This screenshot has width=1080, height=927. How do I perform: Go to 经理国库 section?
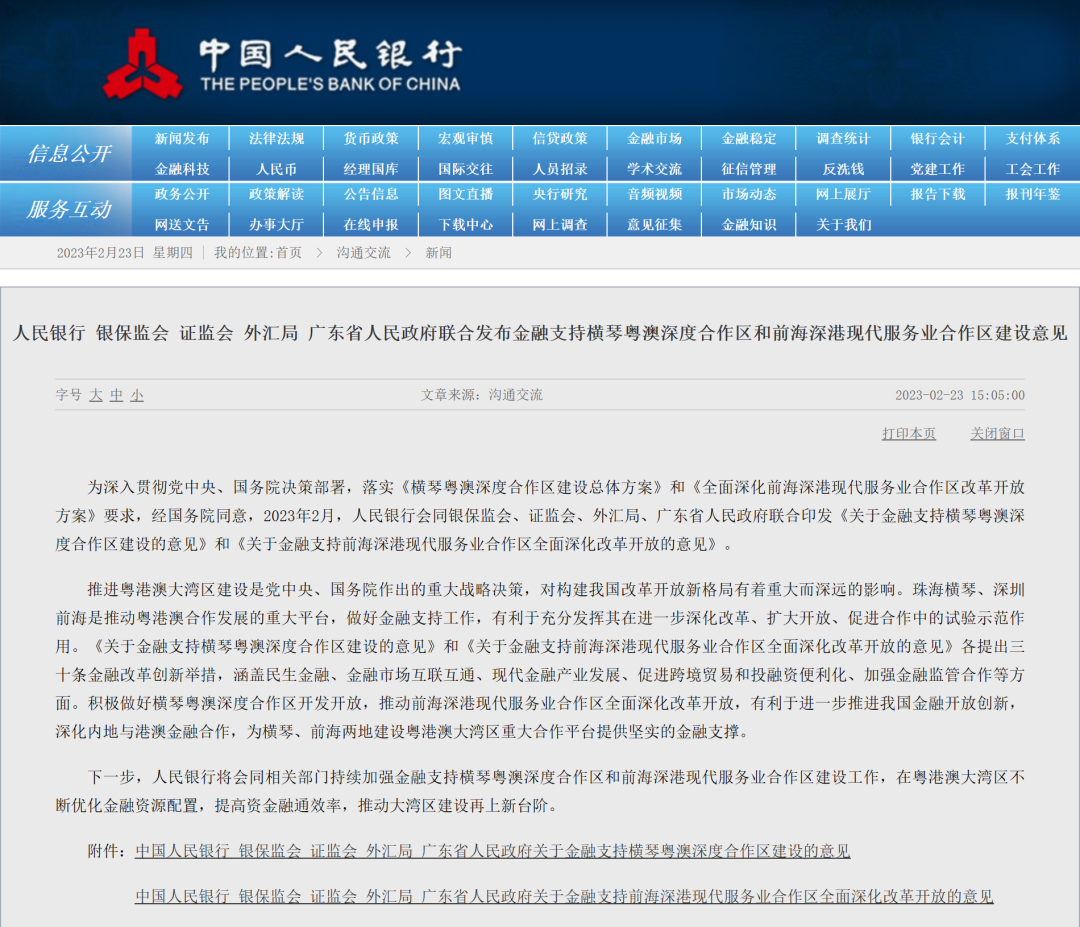[x=371, y=169]
